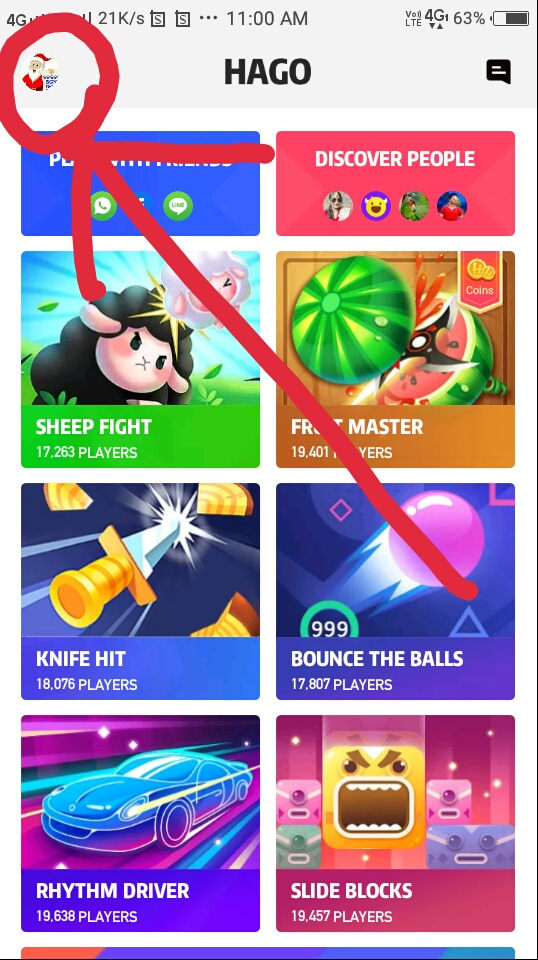This screenshot has width=538, height=960.
Task: Open the Rhythm Driver game
Action: (x=141, y=823)
